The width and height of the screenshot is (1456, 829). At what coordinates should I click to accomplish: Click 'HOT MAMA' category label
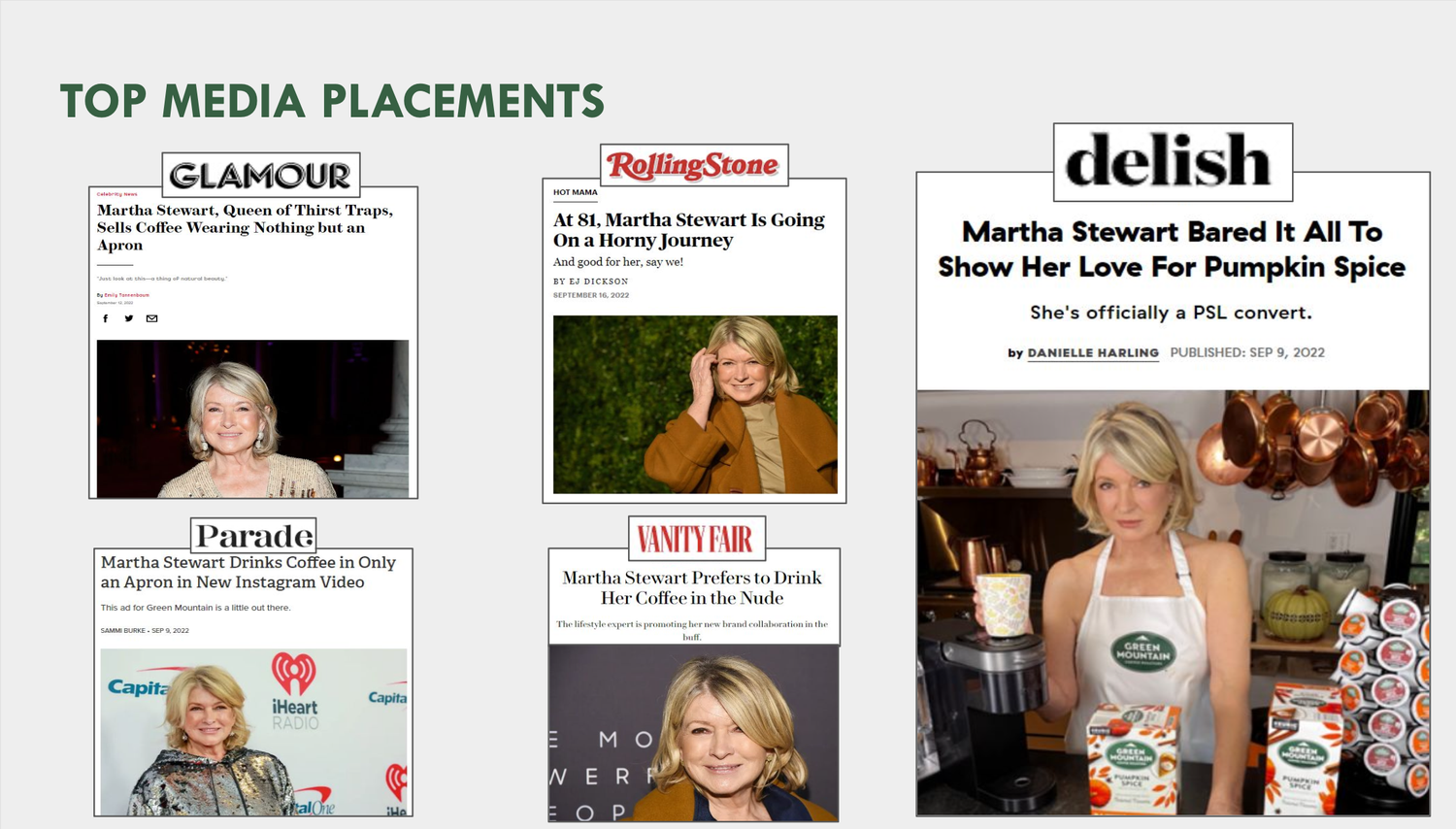tap(575, 192)
